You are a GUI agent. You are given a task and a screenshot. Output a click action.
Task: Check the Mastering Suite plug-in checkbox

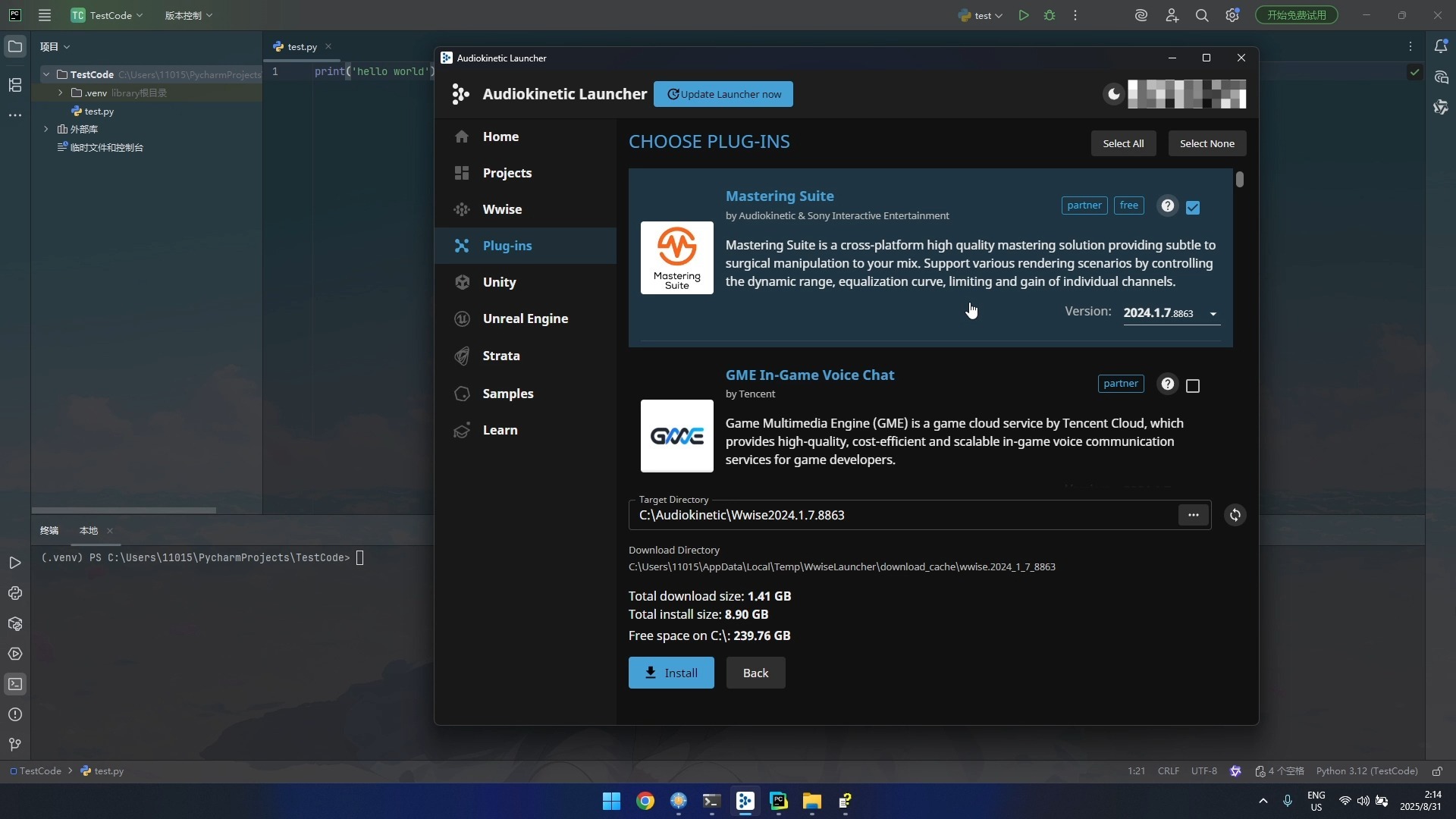pyautogui.click(x=1193, y=207)
